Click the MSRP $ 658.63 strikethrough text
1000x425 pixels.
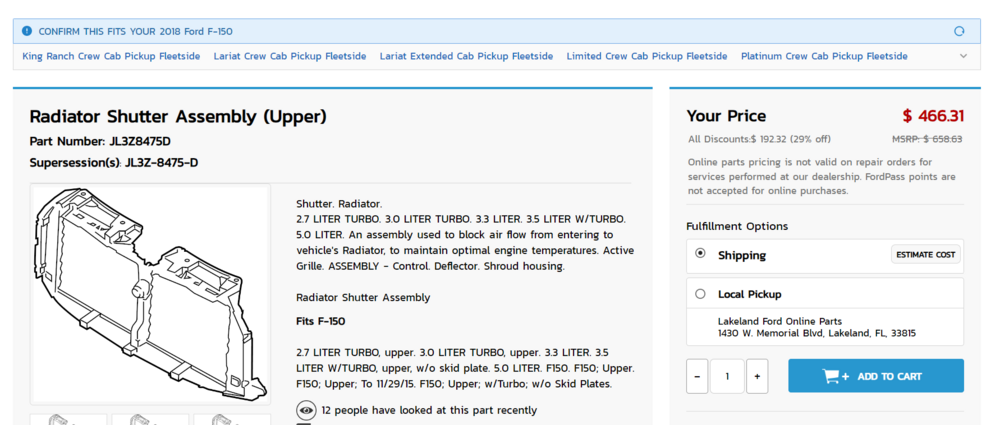point(927,139)
